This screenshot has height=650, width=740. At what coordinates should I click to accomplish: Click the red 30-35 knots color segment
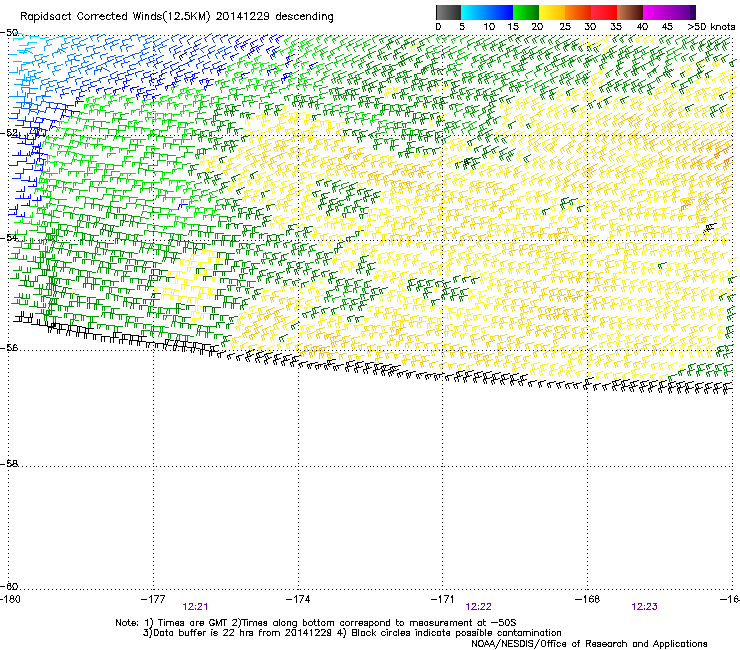tap(604, 12)
